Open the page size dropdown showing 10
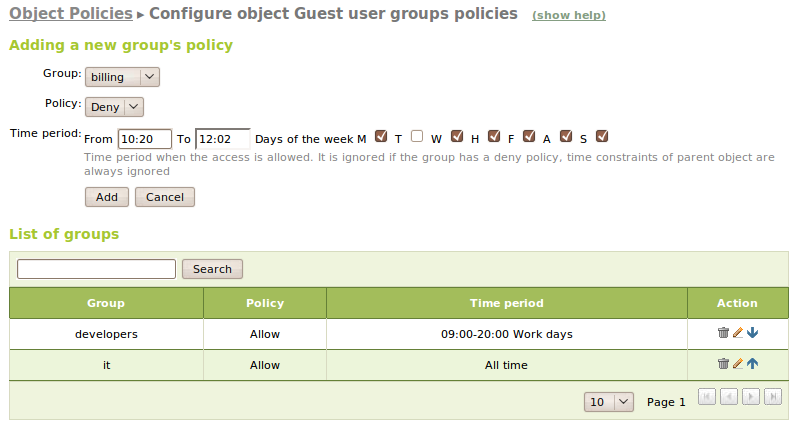The image size is (802, 432). 609,402
